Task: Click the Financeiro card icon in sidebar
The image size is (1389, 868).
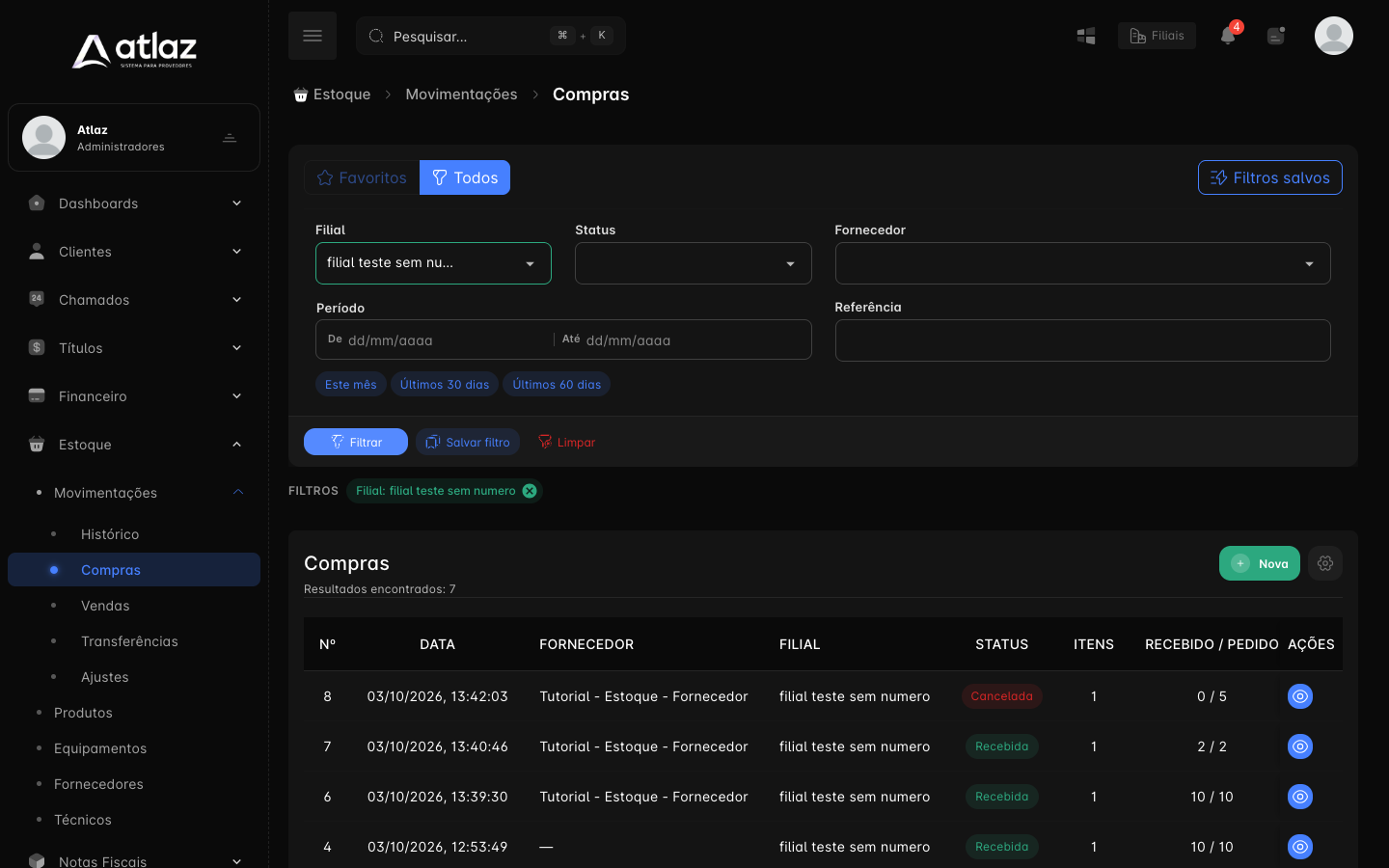Action: tap(37, 396)
